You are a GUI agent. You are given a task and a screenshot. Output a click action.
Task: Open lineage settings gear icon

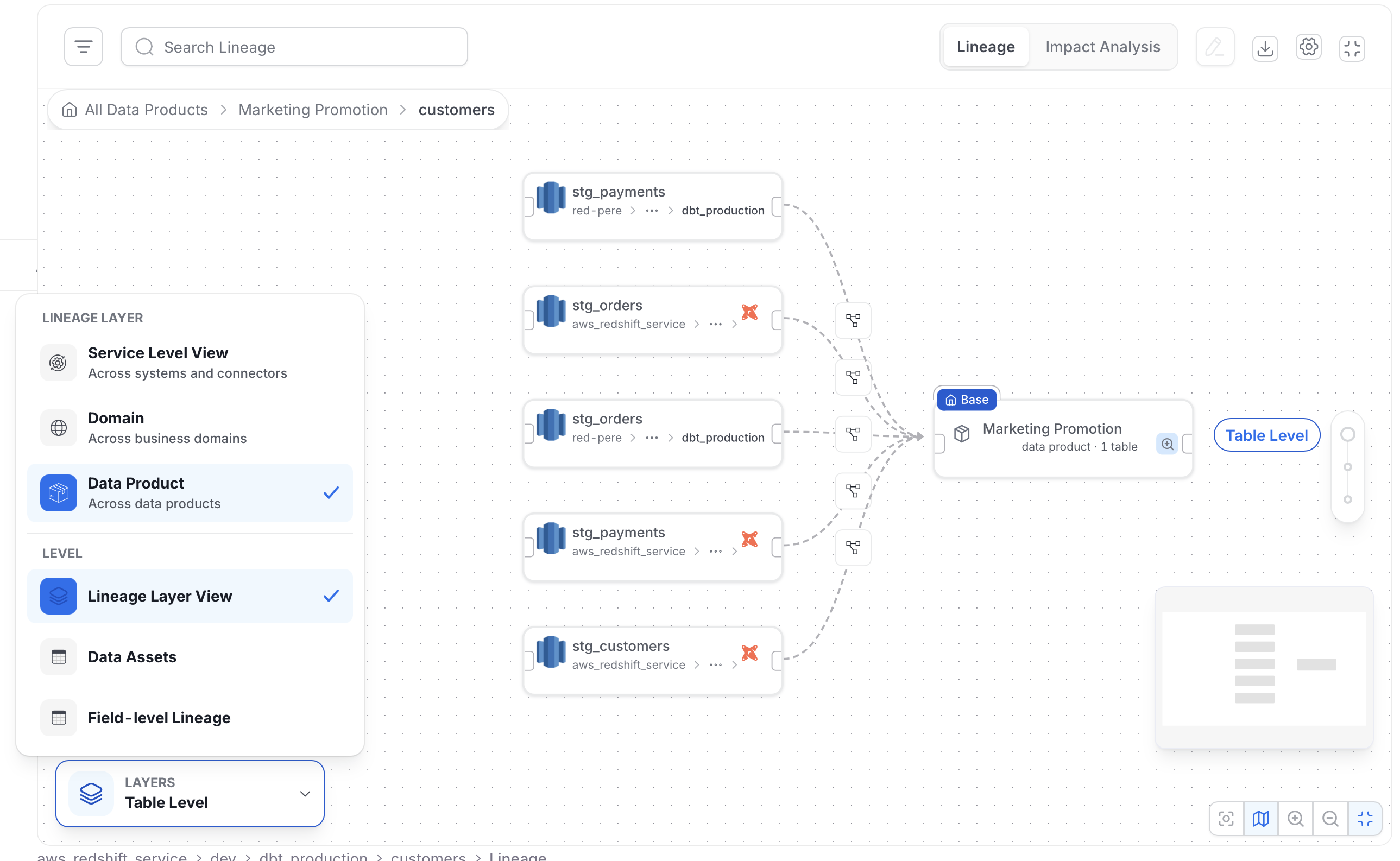coord(1308,47)
